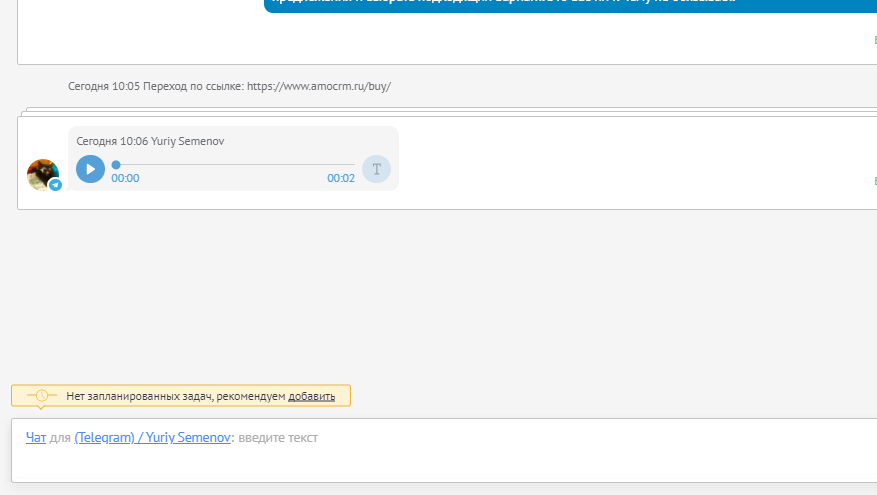Play the voice message from Yuriy Semenov
This screenshot has height=495, width=877.
click(90, 169)
